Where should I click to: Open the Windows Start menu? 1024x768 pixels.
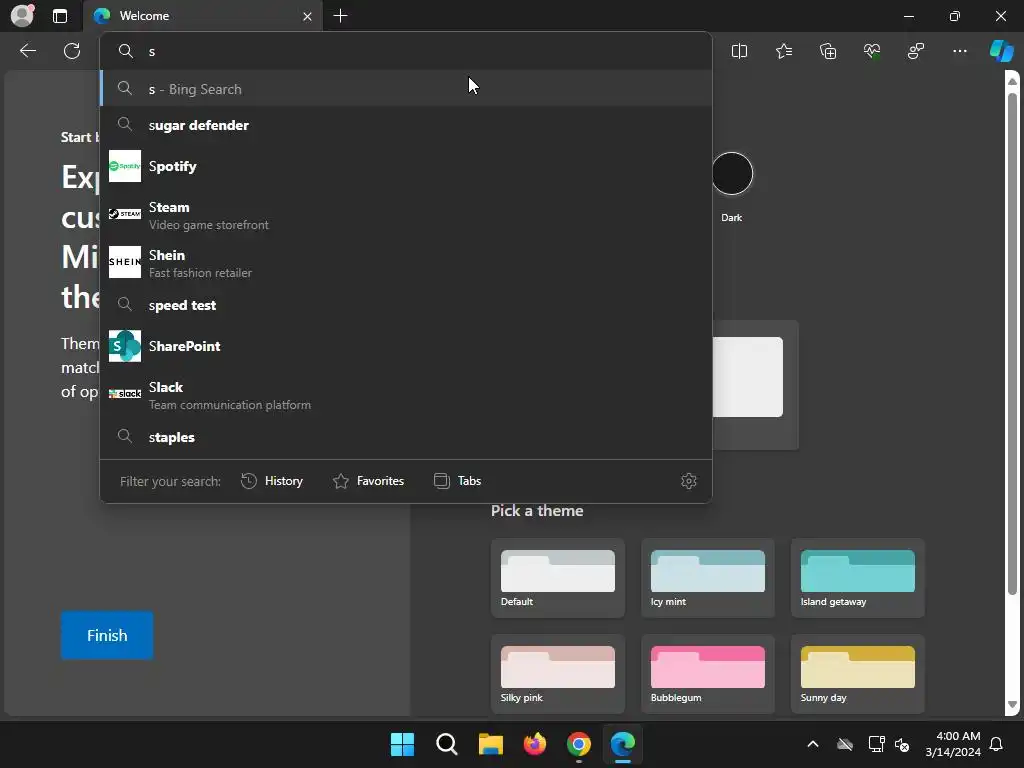coord(402,744)
